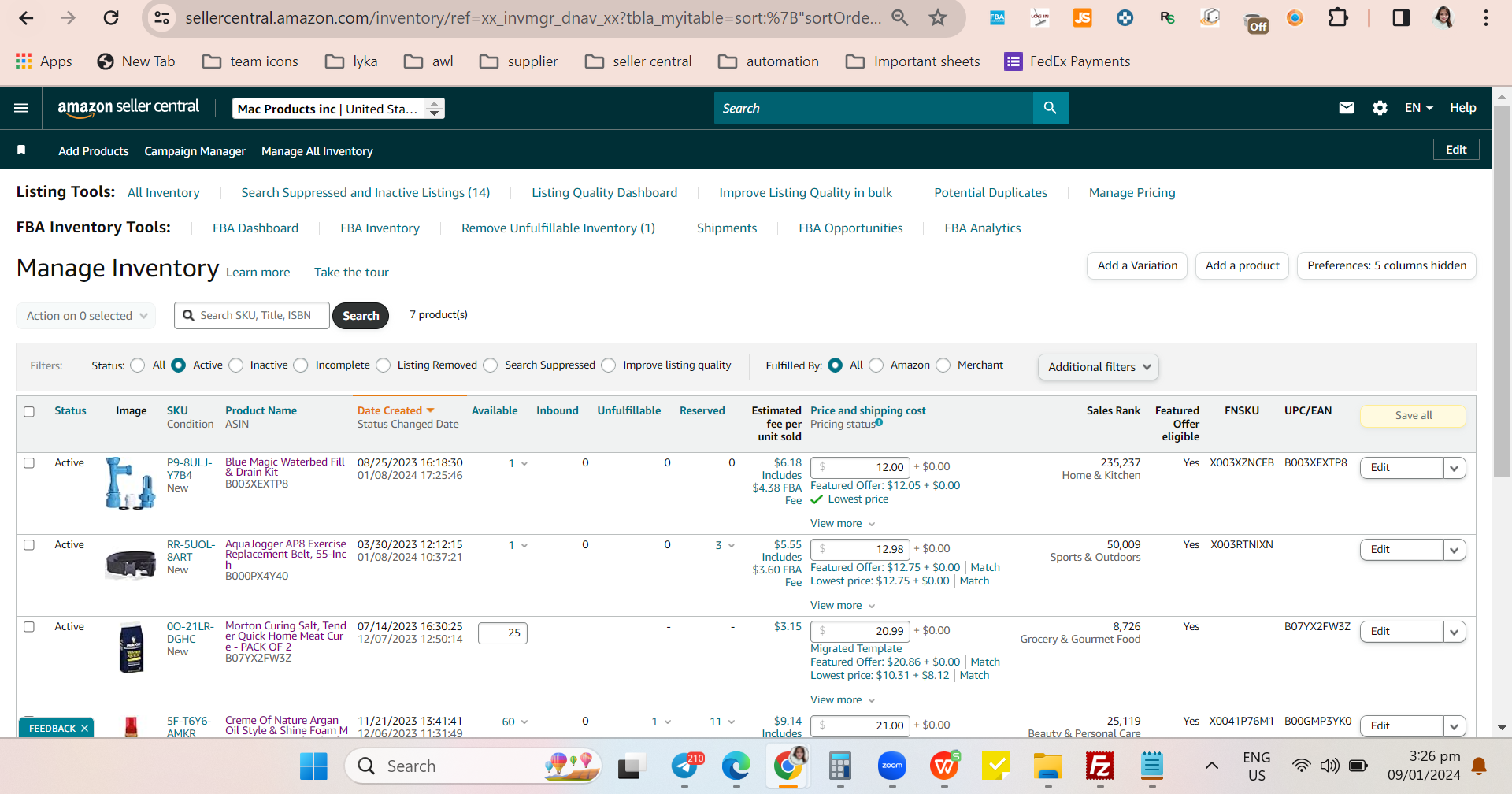
Task: Select the Listing Removed status radio button
Action: point(384,365)
